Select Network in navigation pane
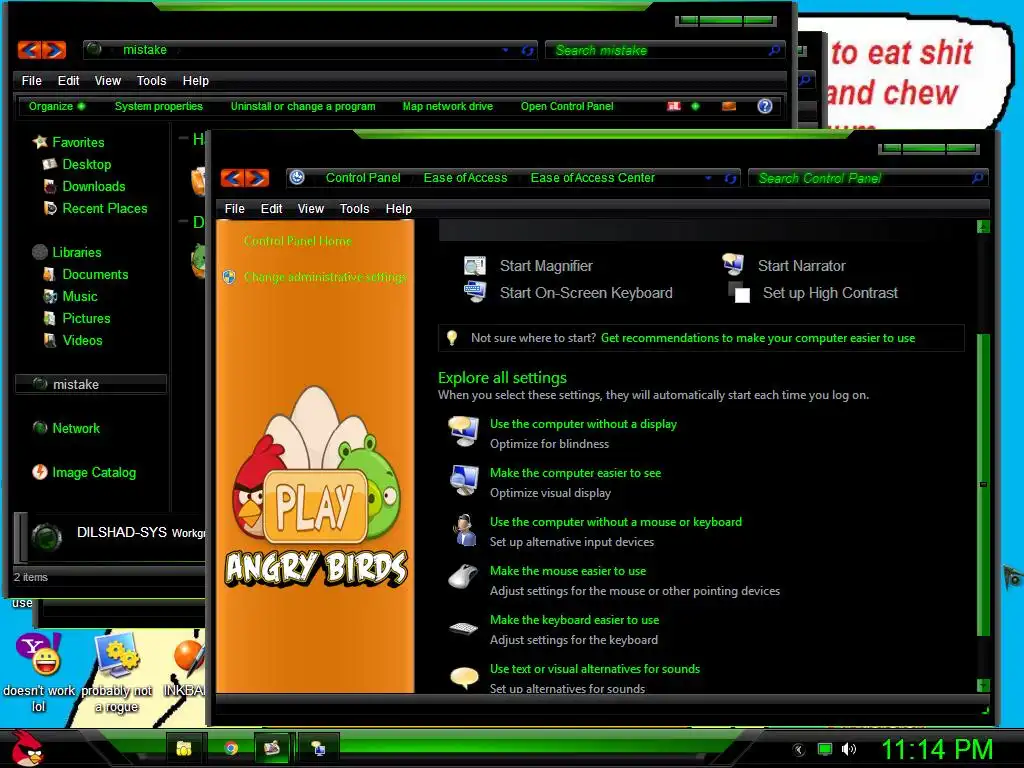This screenshot has height=768, width=1024. 76,428
